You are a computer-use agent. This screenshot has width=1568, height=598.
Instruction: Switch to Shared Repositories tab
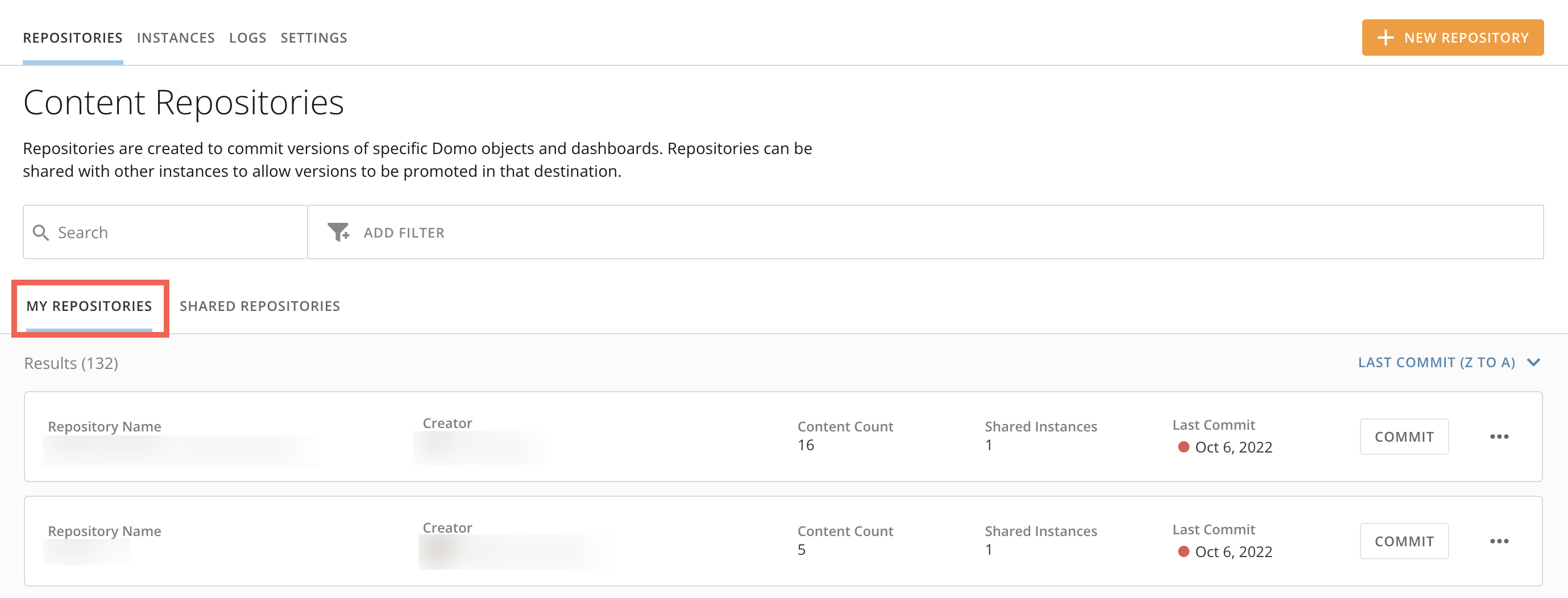(259, 306)
